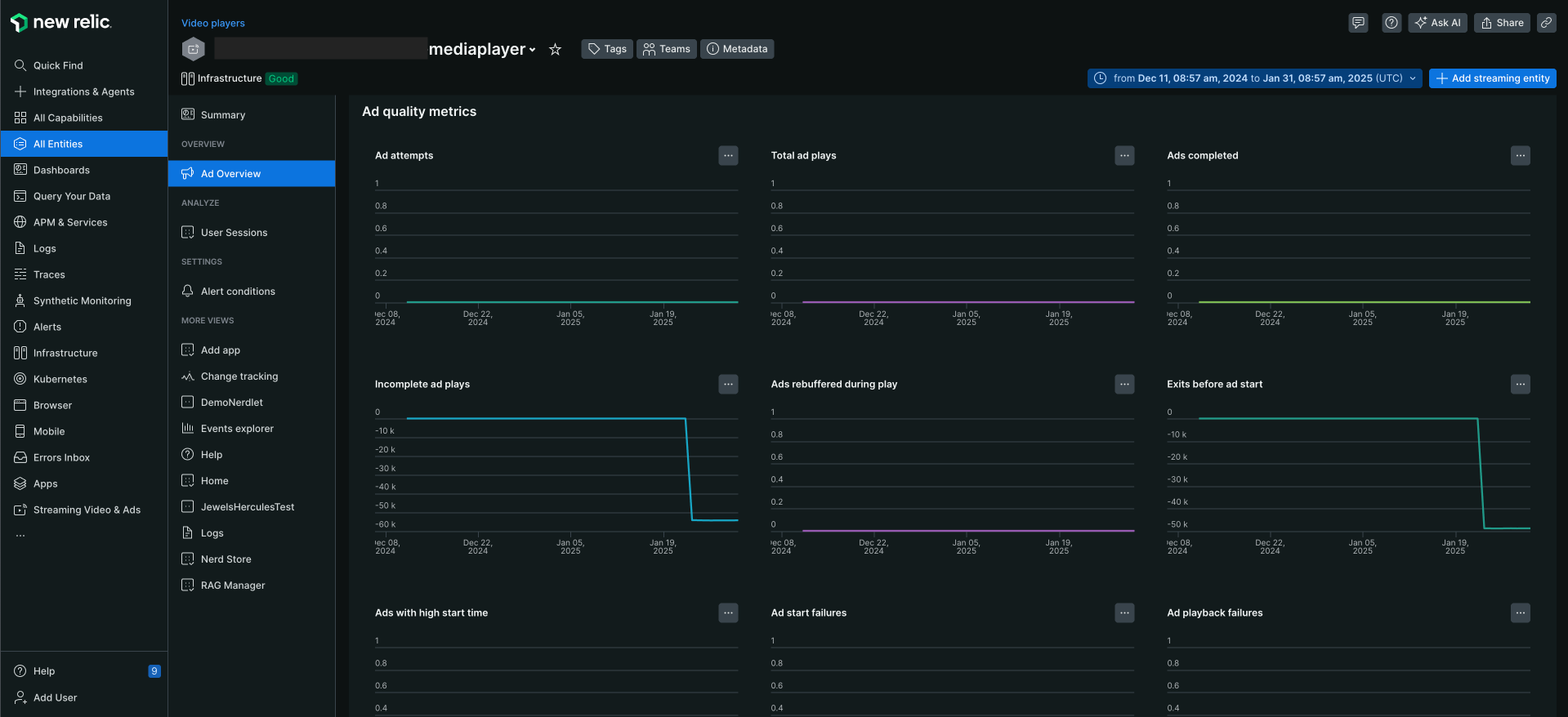Screen dimensions: 1568x717
Task: Click the favorite star icon next to mediaplayer
Action: 555,50
